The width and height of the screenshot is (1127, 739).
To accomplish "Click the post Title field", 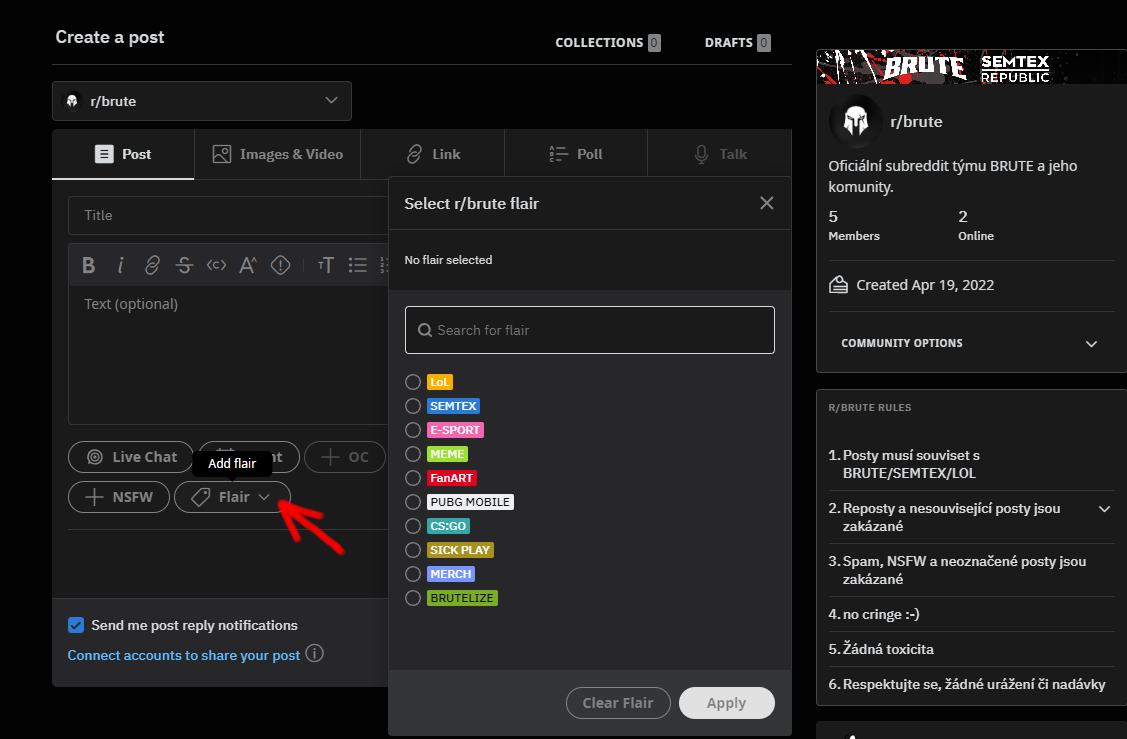I will pyautogui.click(x=229, y=215).
